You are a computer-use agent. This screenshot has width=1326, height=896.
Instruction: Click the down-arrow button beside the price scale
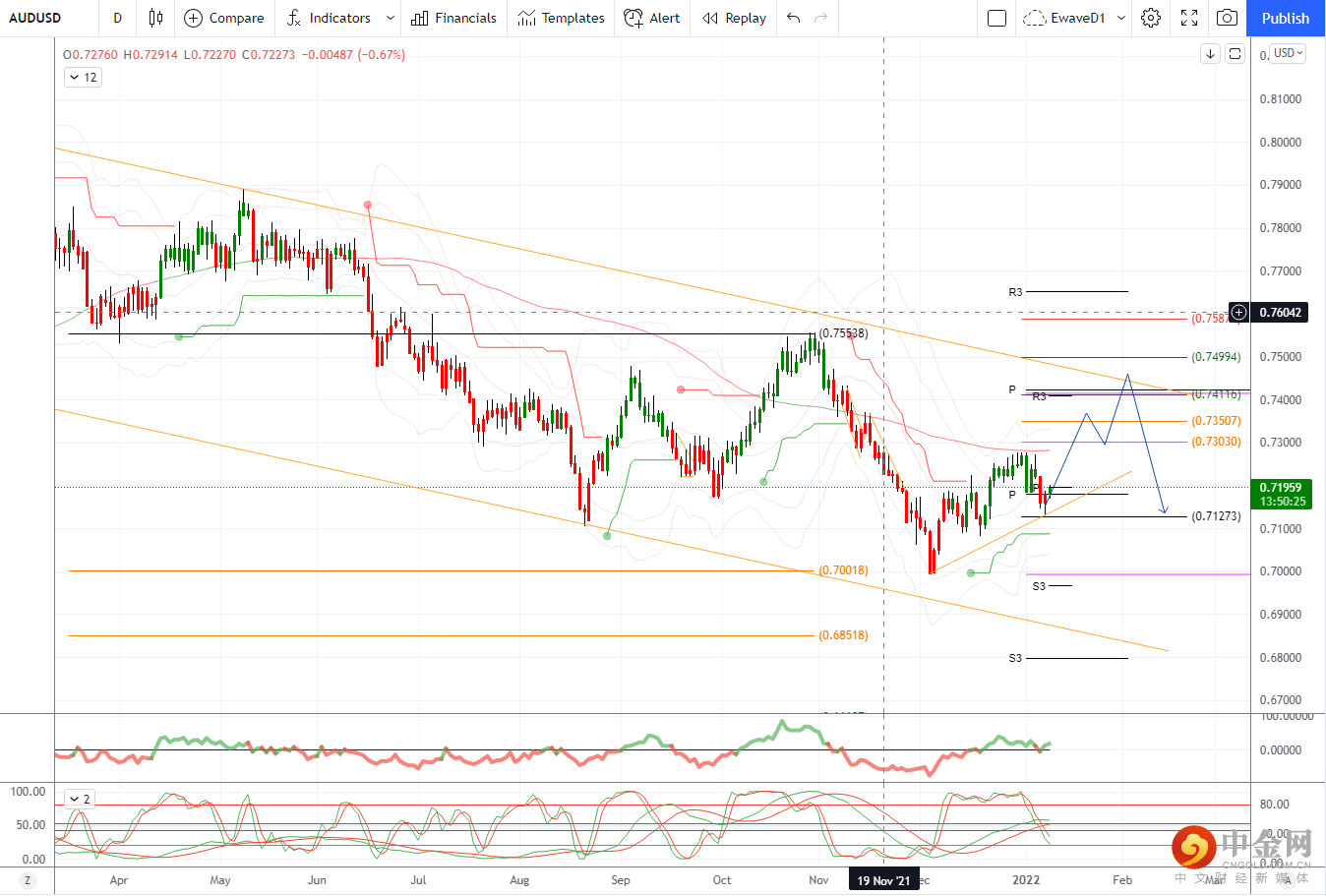1211,54
